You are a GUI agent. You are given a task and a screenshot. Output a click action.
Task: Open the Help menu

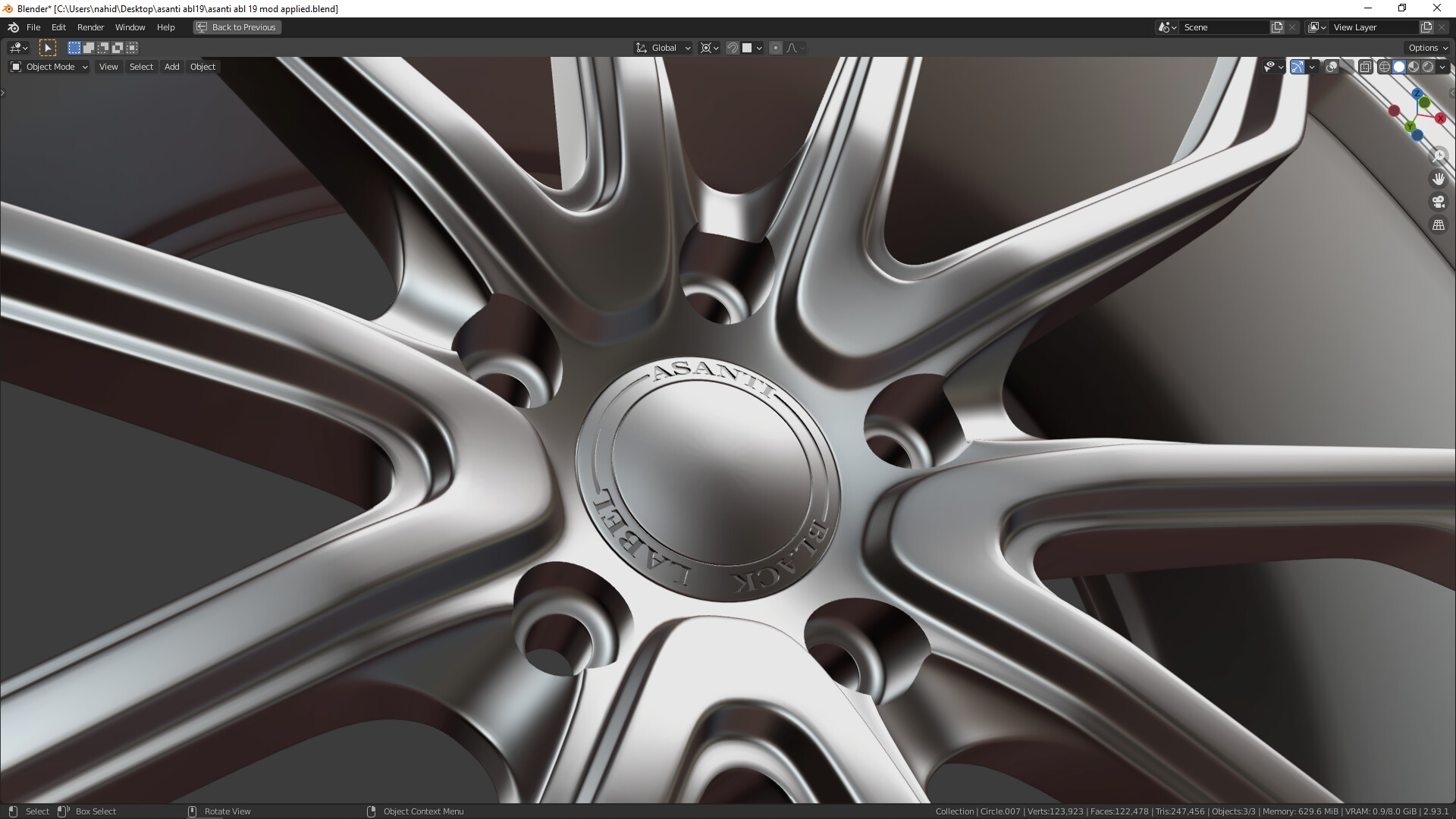pyautogui.click(x=165, y=27)
